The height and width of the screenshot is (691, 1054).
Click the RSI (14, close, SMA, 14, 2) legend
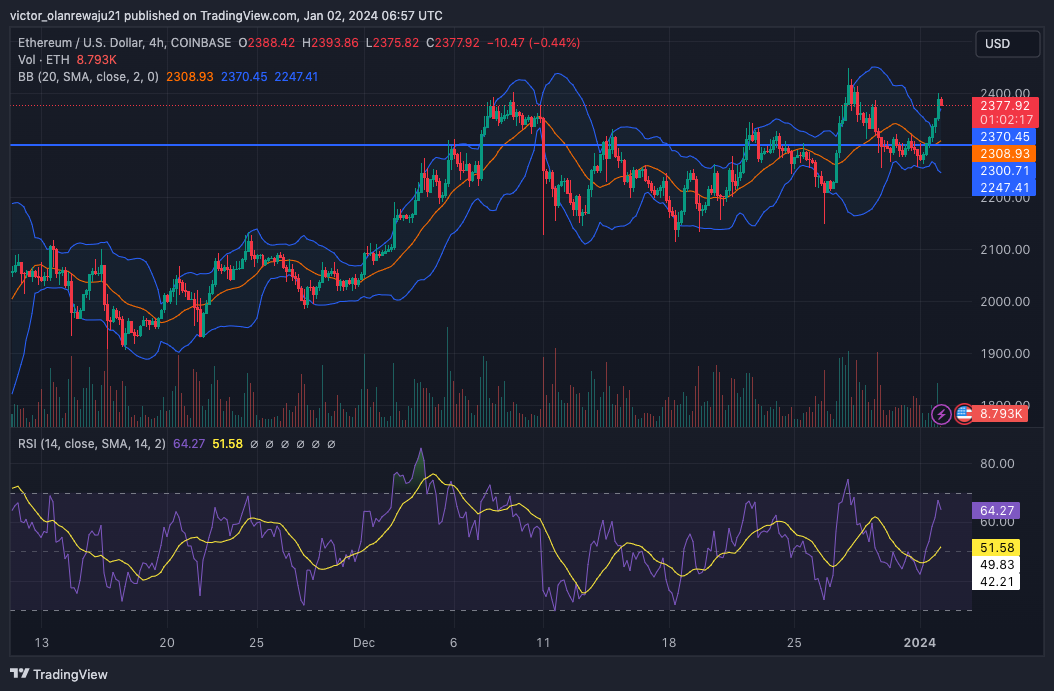(x=91, y=444)
